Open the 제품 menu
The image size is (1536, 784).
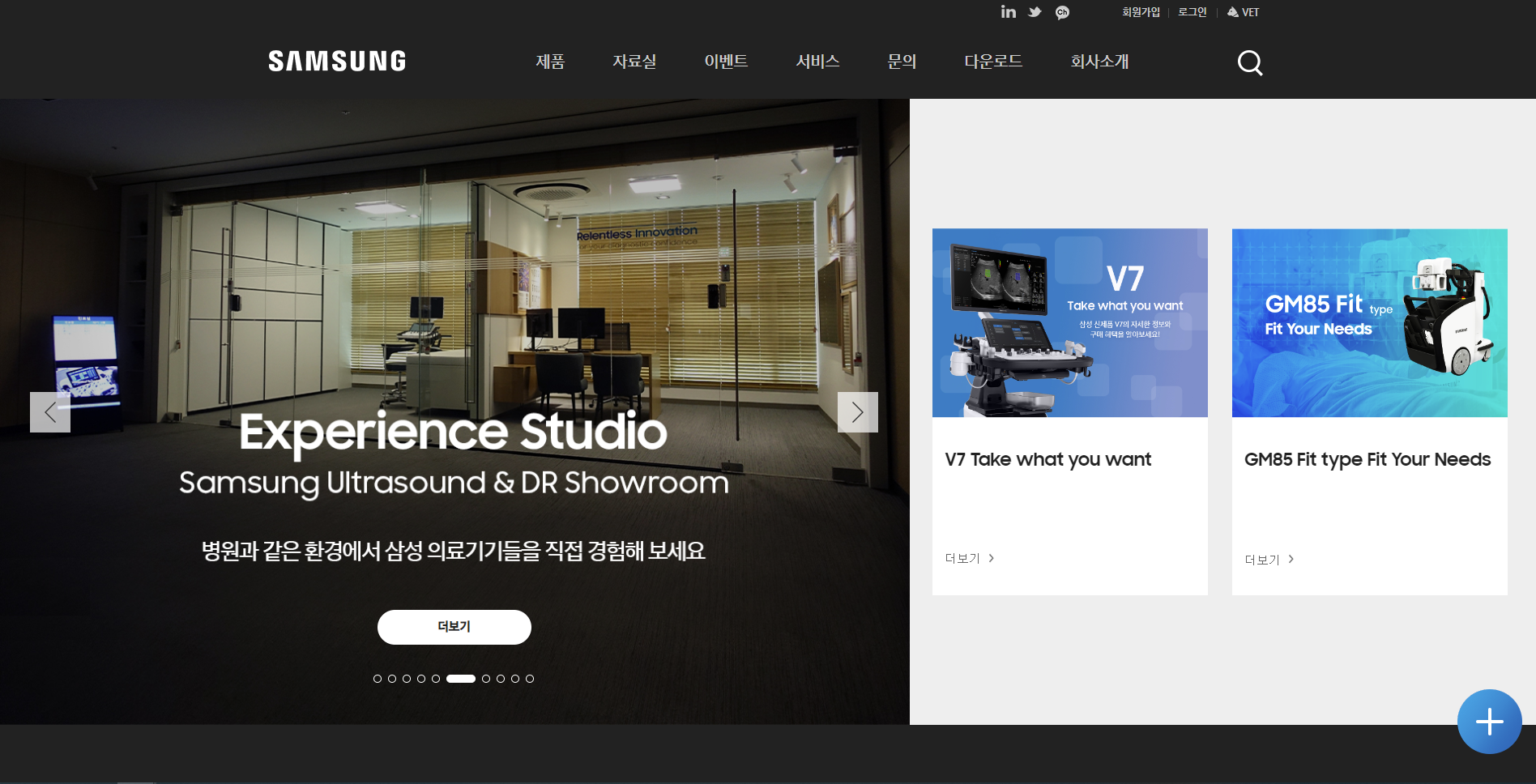click(550, 62)
